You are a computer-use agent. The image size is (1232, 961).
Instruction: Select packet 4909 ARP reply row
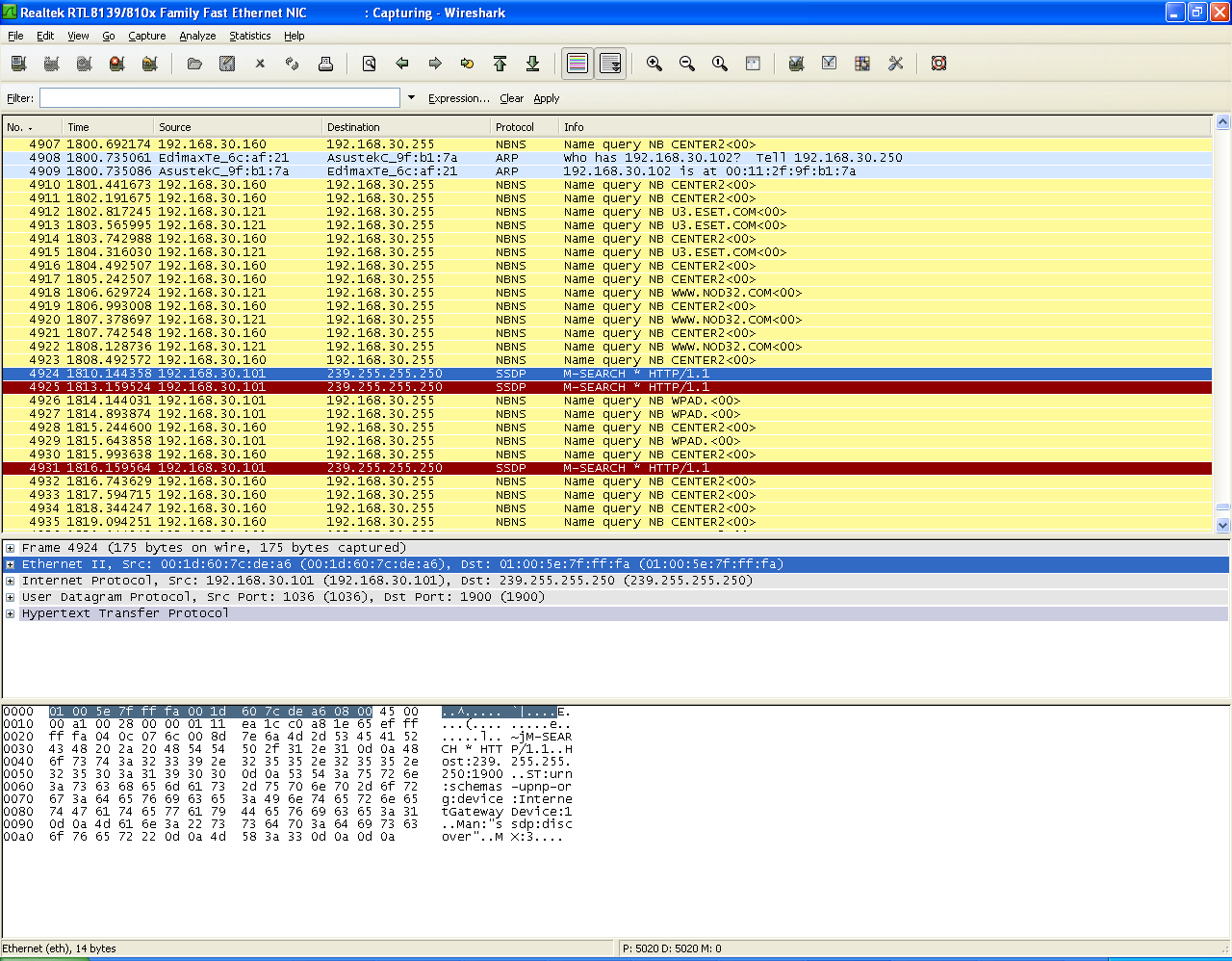pos(606,171)
